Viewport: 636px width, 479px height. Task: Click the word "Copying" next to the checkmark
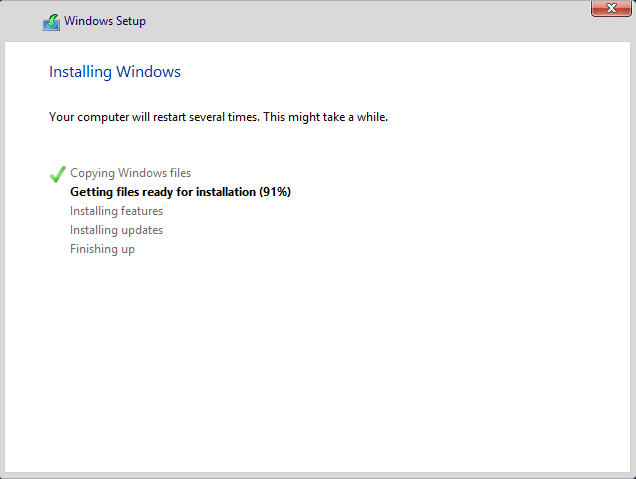[92, 173]
